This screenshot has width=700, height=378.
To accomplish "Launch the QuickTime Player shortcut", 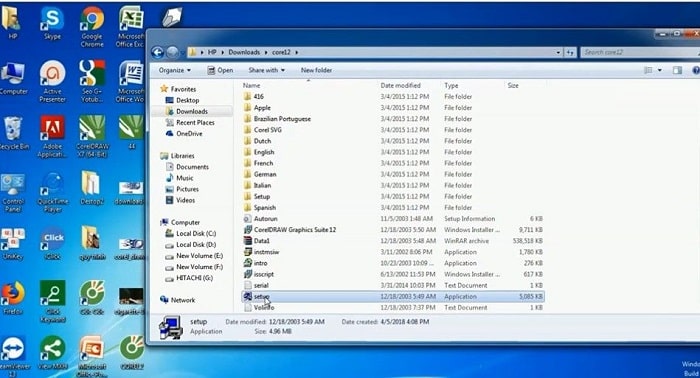I will [x=52, y=192].
